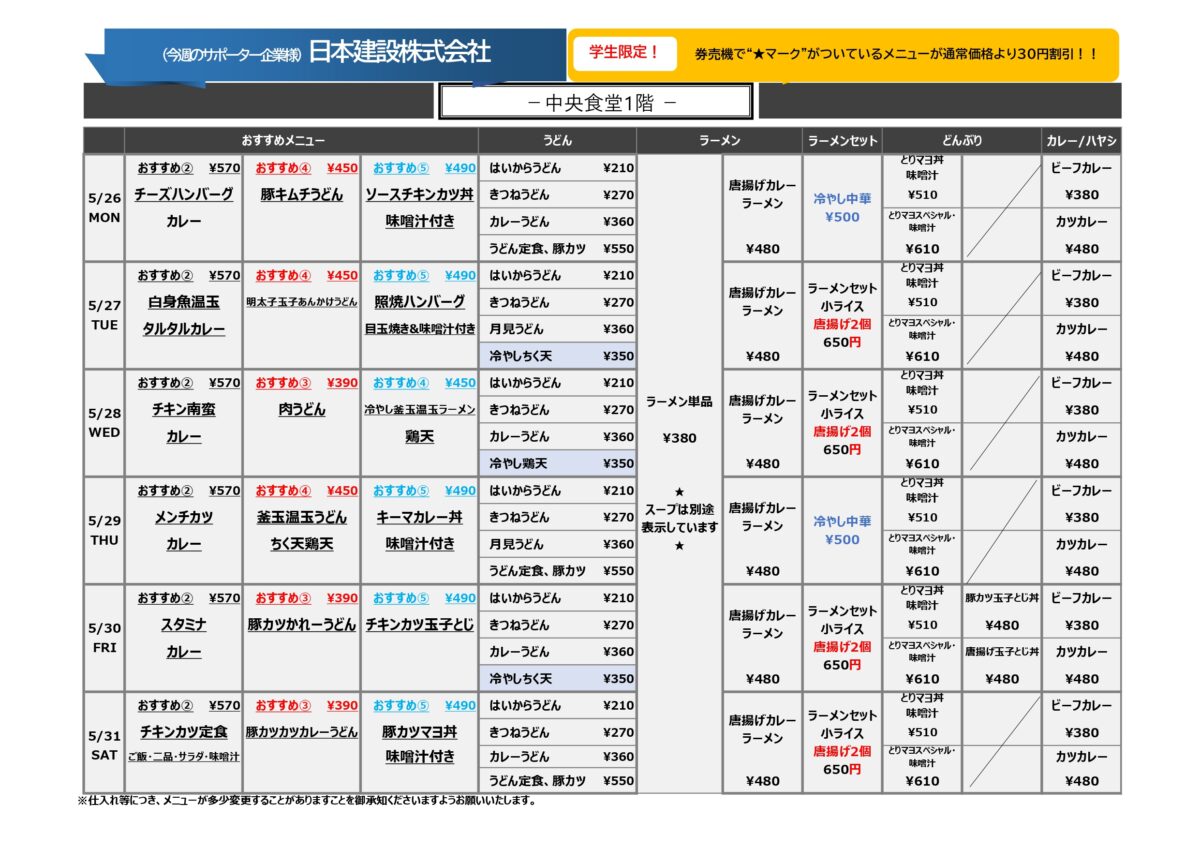Click Thursday's 月見うどん row
The image size is (1200, 849).
coord(558,544)
